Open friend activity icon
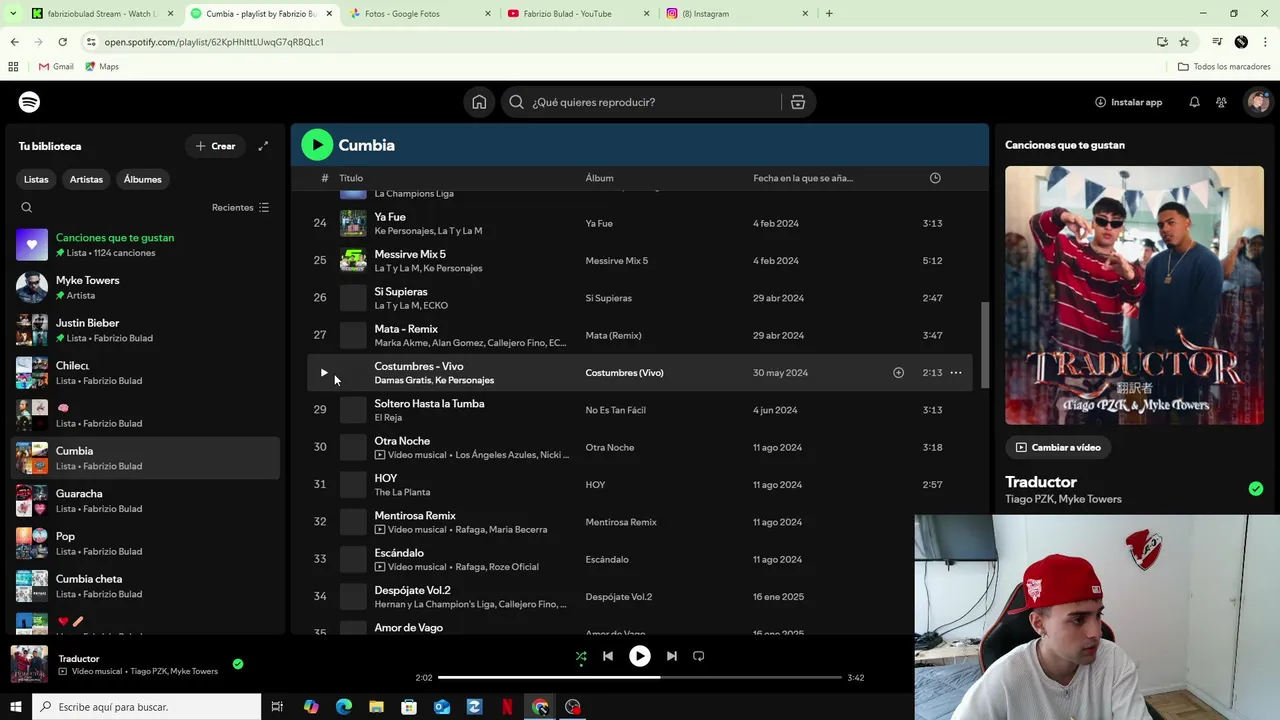1280x720 pixels. click(1221, 102)
